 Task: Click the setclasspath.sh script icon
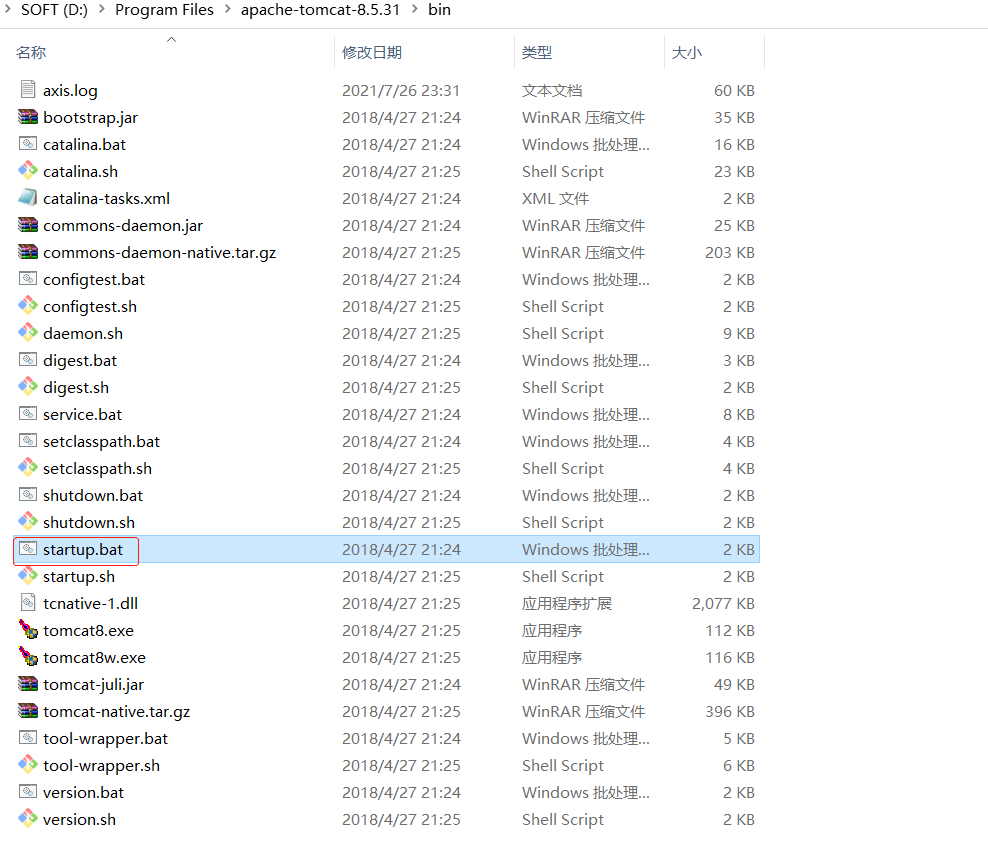click(28, 467)
